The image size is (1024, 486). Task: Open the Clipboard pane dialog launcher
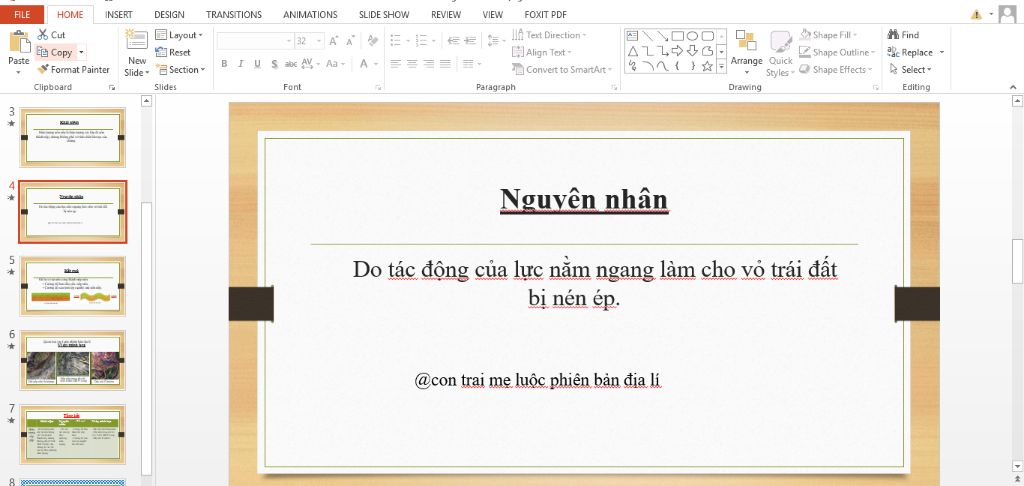pyautogui.click(x=112, y=87)
